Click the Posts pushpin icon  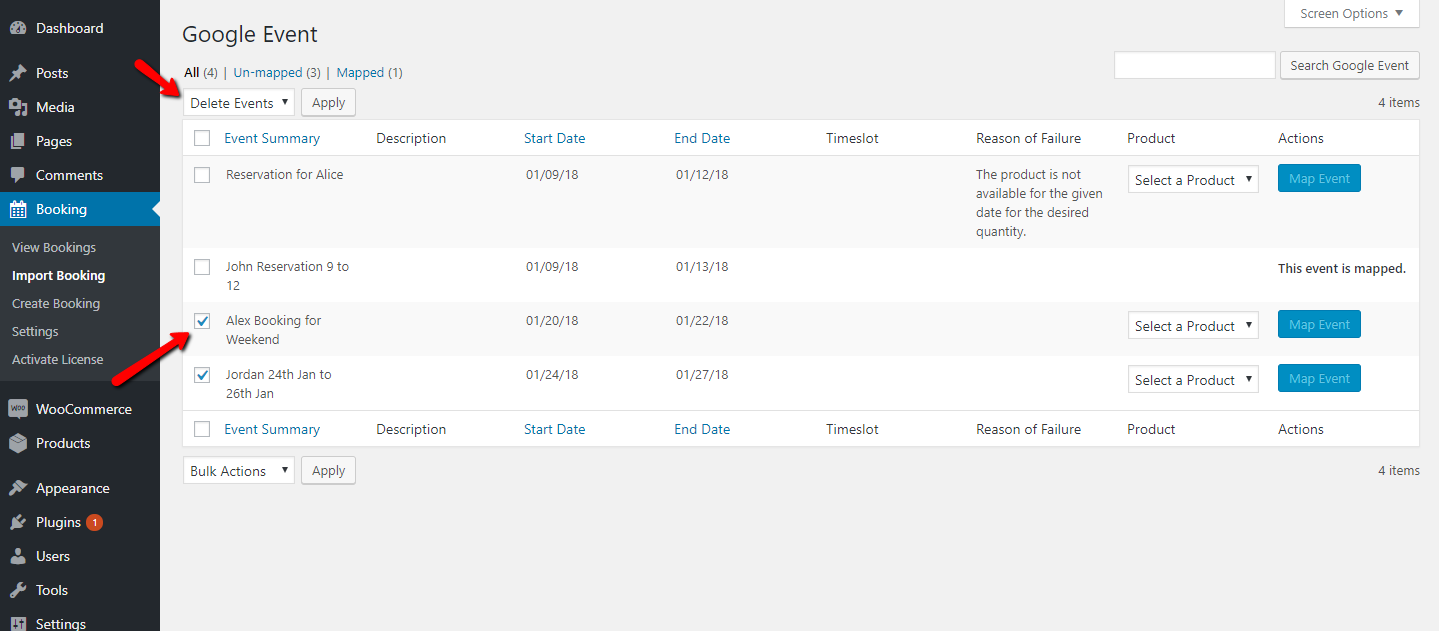pyautogui.click(x=18, y=73)
